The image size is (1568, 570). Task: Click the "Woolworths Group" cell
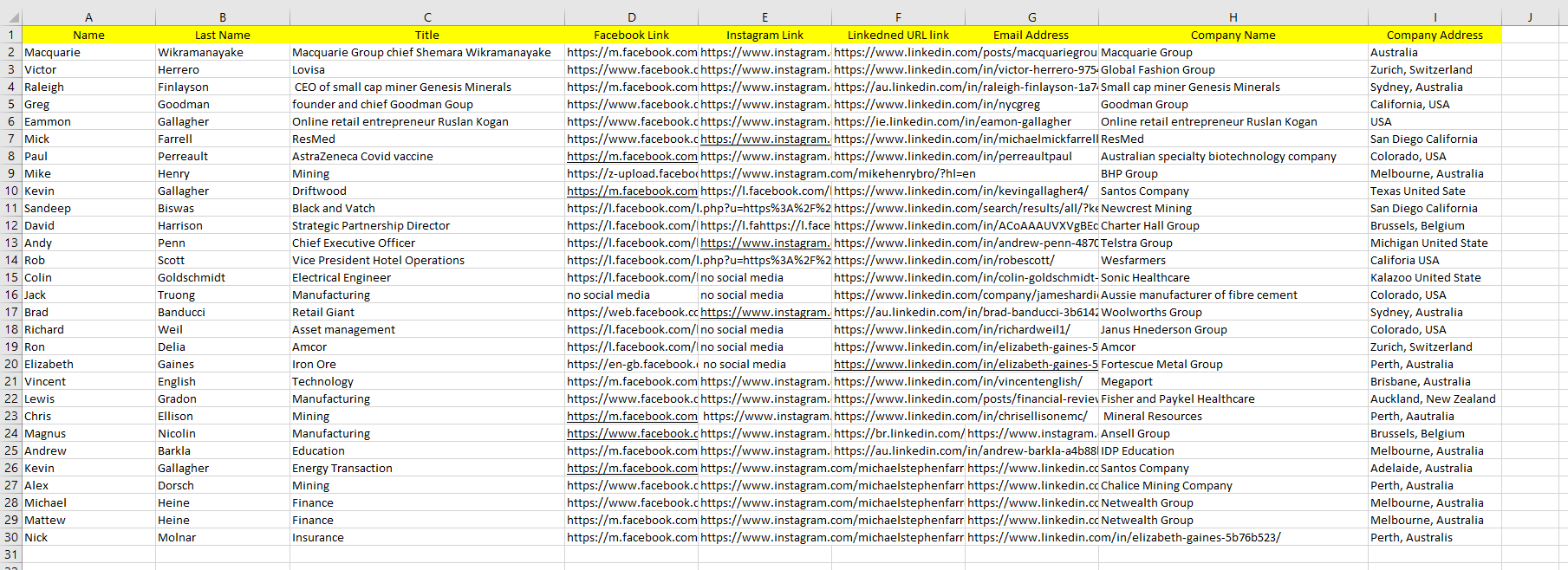pos(1233,312)
